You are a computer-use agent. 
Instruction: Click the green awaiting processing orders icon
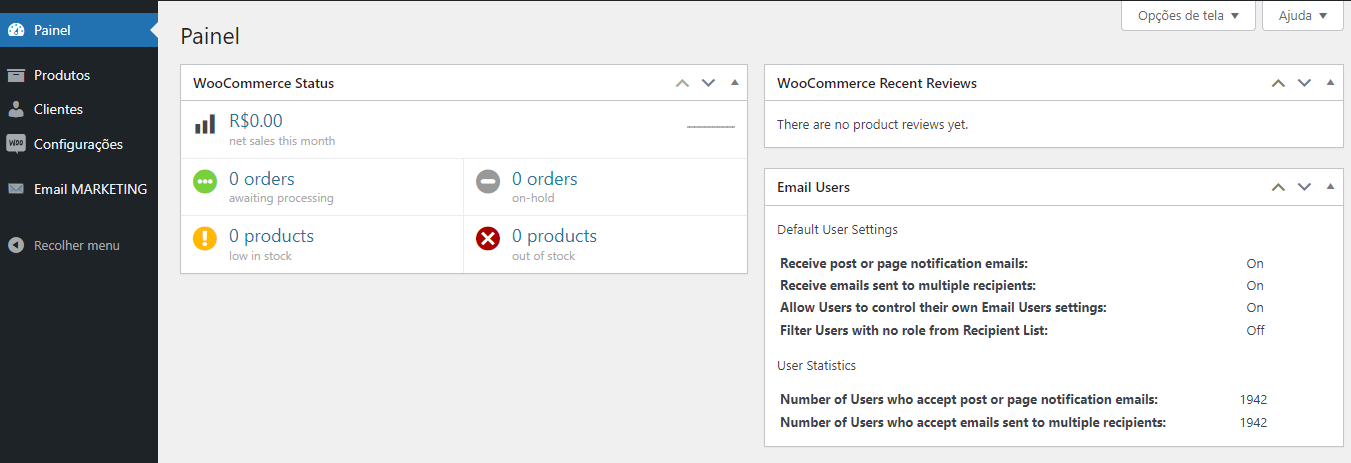[205, 182]
